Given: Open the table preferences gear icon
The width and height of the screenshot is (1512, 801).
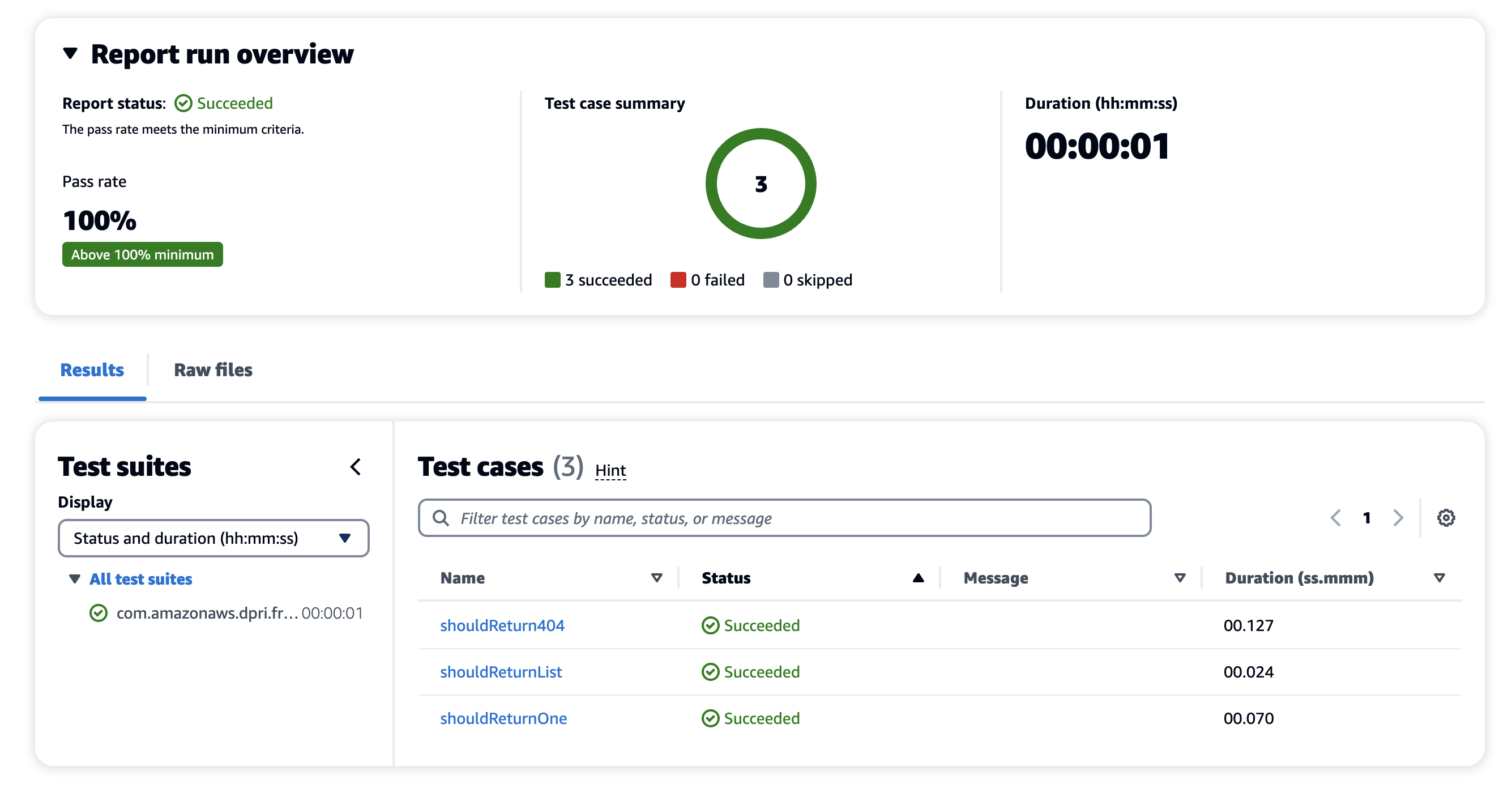Looking at the screenshot, I should [x=1446, y=518].
